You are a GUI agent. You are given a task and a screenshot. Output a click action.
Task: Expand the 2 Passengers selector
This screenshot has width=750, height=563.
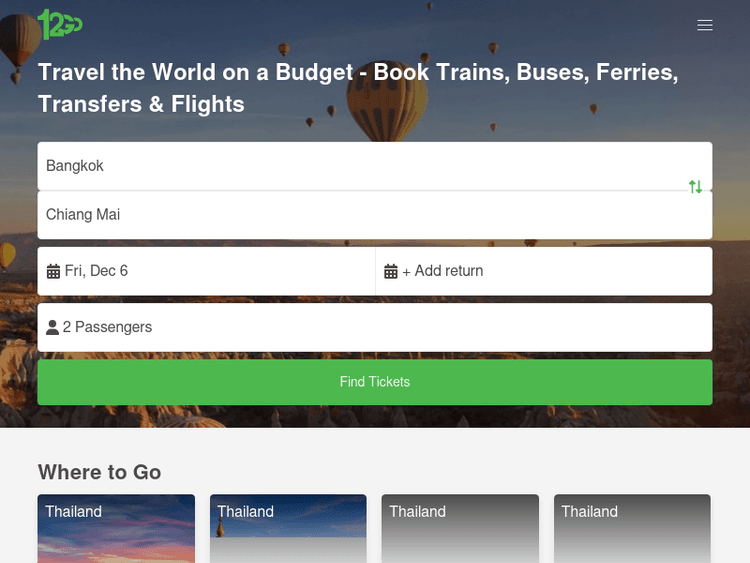point(107,327)
